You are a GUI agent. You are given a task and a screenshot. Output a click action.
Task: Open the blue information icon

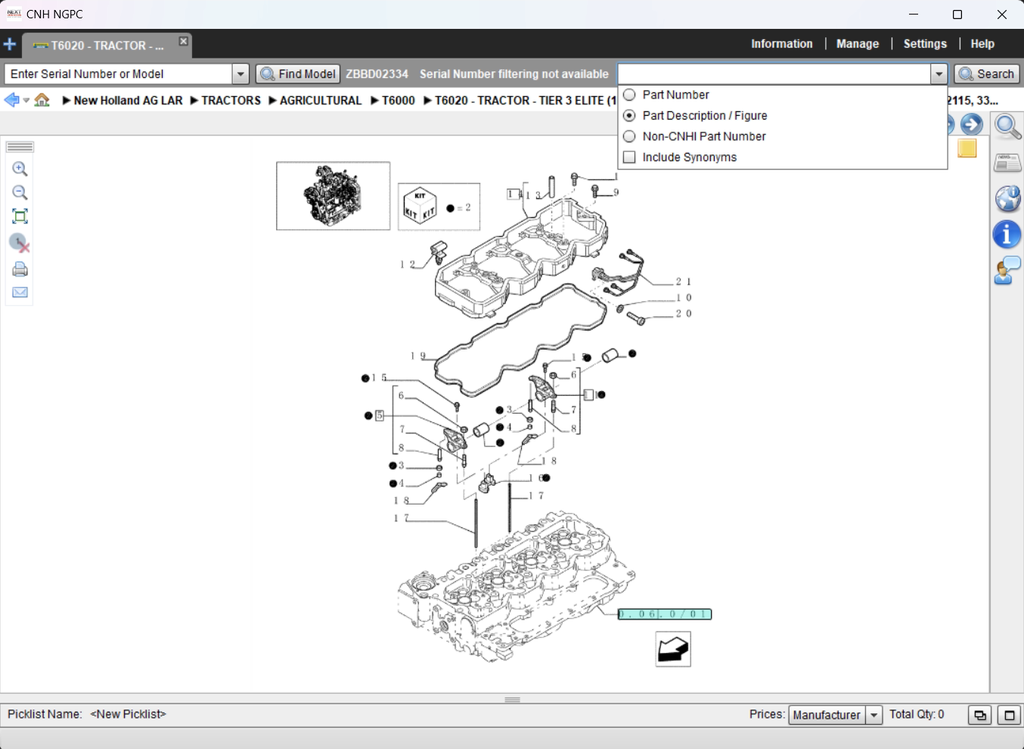click(1007, 234)
